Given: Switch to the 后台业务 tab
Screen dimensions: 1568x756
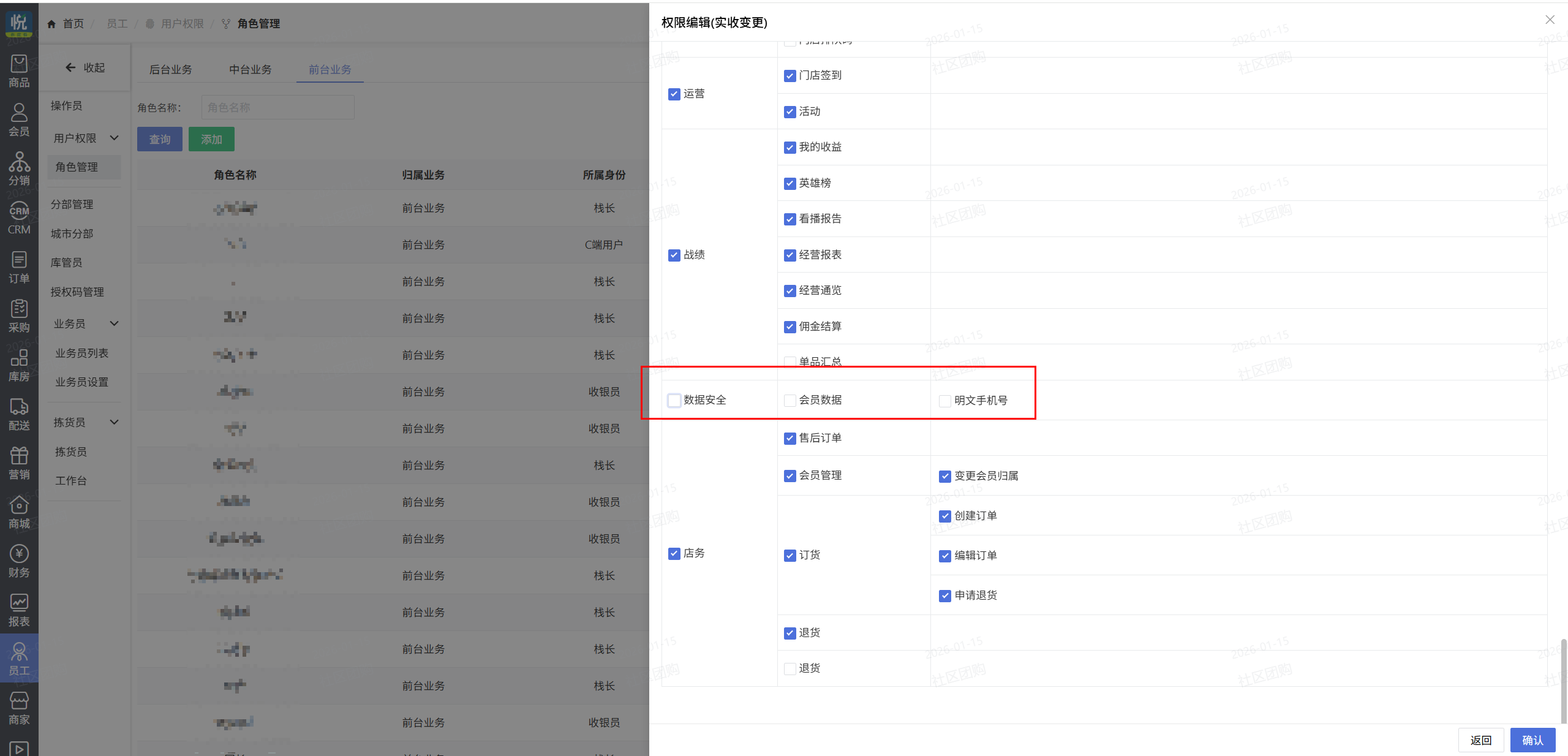Looking at the screenshot, I should pos(171,70).
